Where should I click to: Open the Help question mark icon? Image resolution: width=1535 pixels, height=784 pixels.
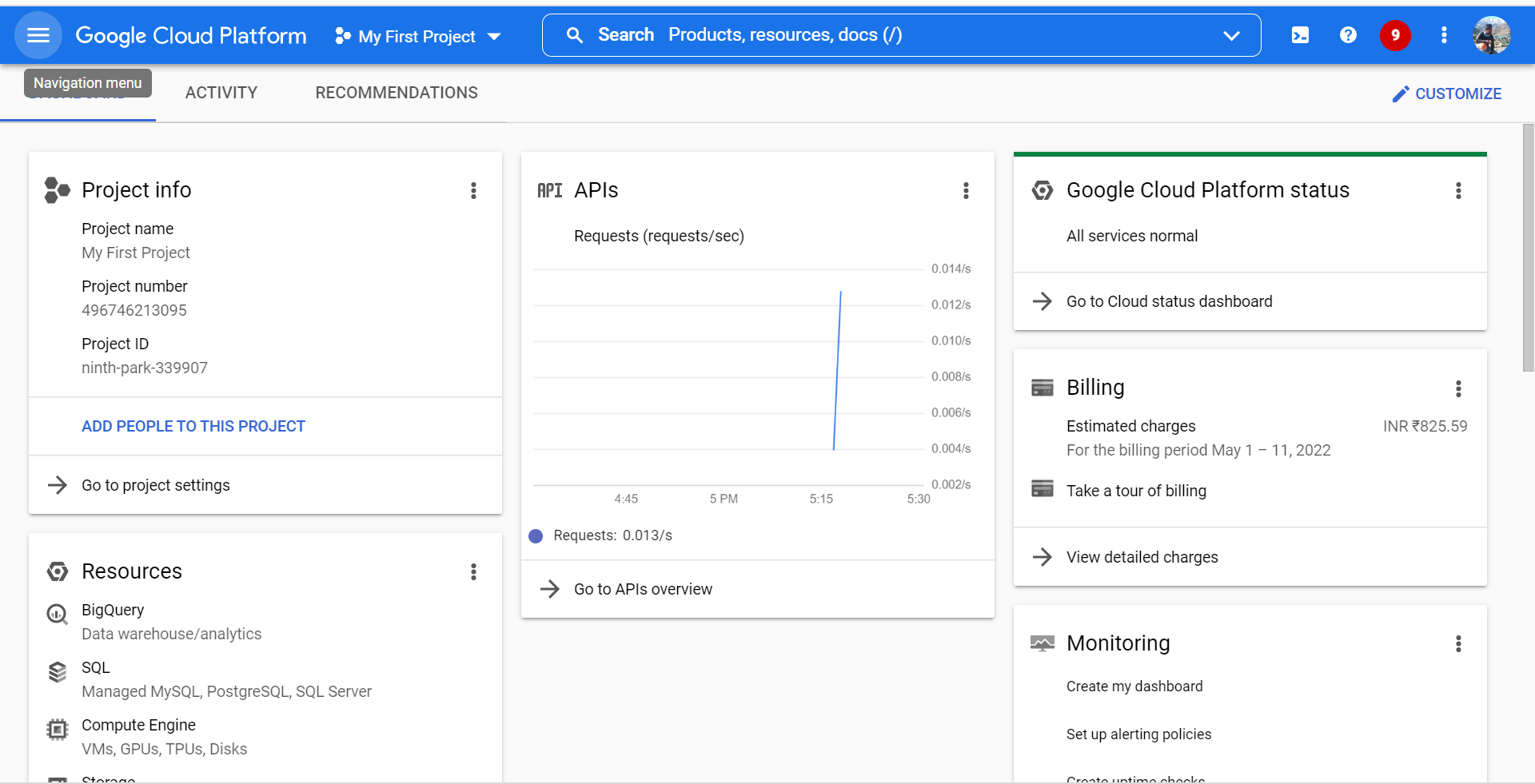[1348, 35]
